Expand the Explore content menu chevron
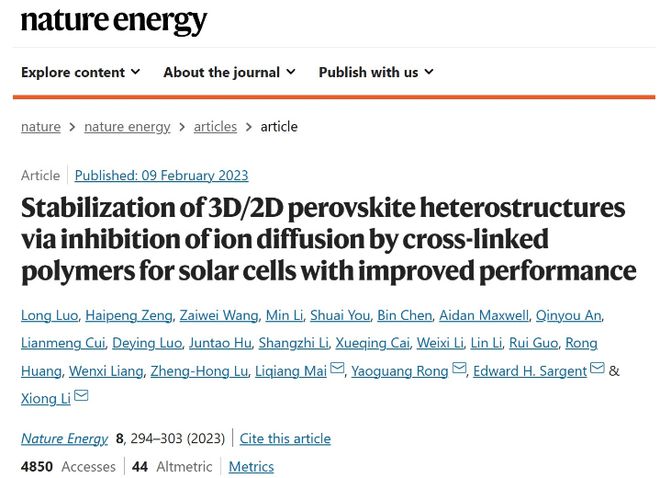The width and height of the screenshot is (660, 478). click(x=135, y=72)
